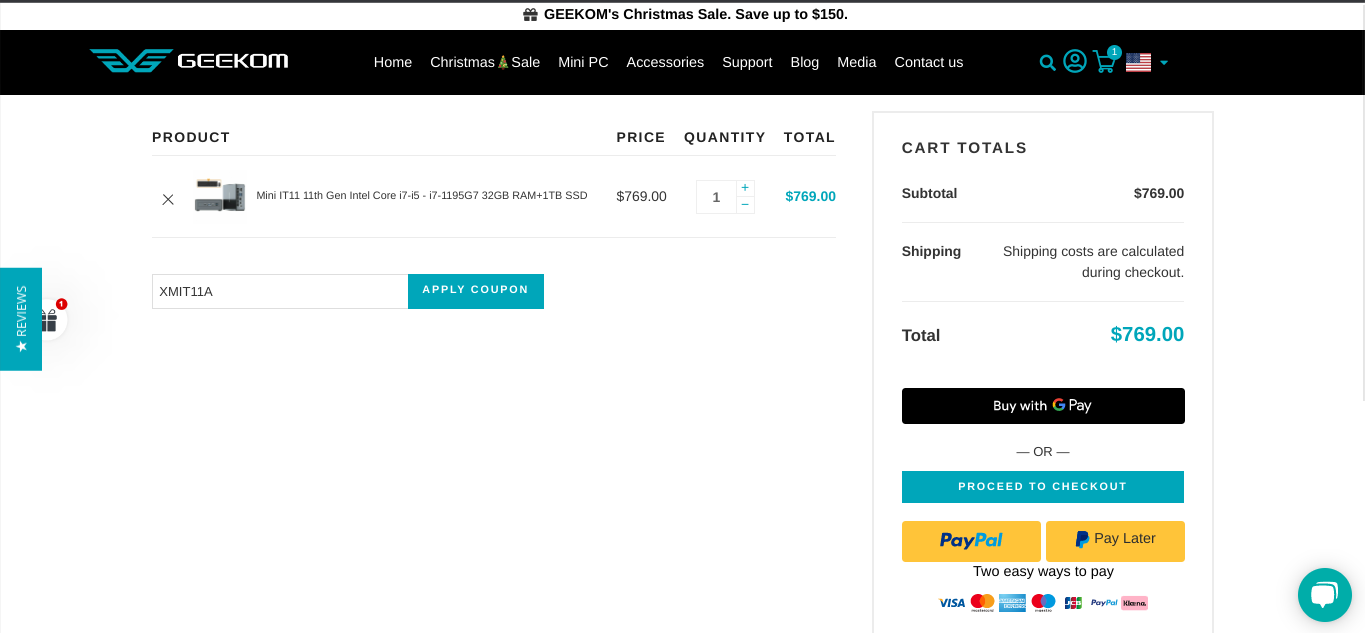Image resolution: width=1365 pixels, height=633 pixels.
Task: Click the cart total $769.00 amount
Action: (x=1147, y=335)
